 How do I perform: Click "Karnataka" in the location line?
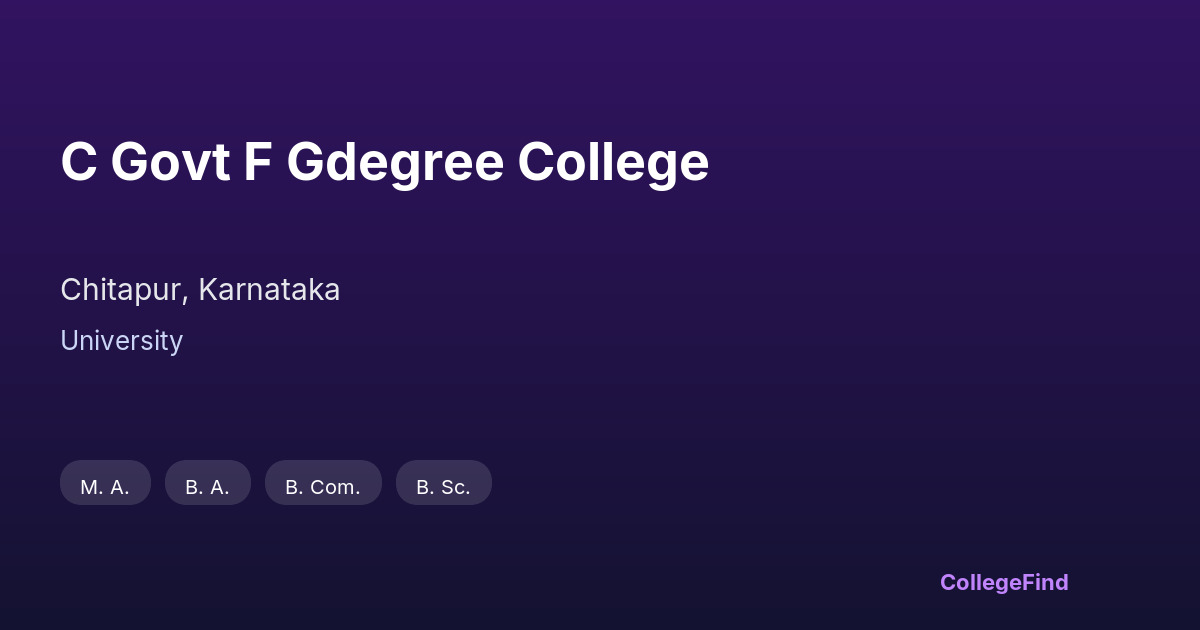tap(269, 290)
